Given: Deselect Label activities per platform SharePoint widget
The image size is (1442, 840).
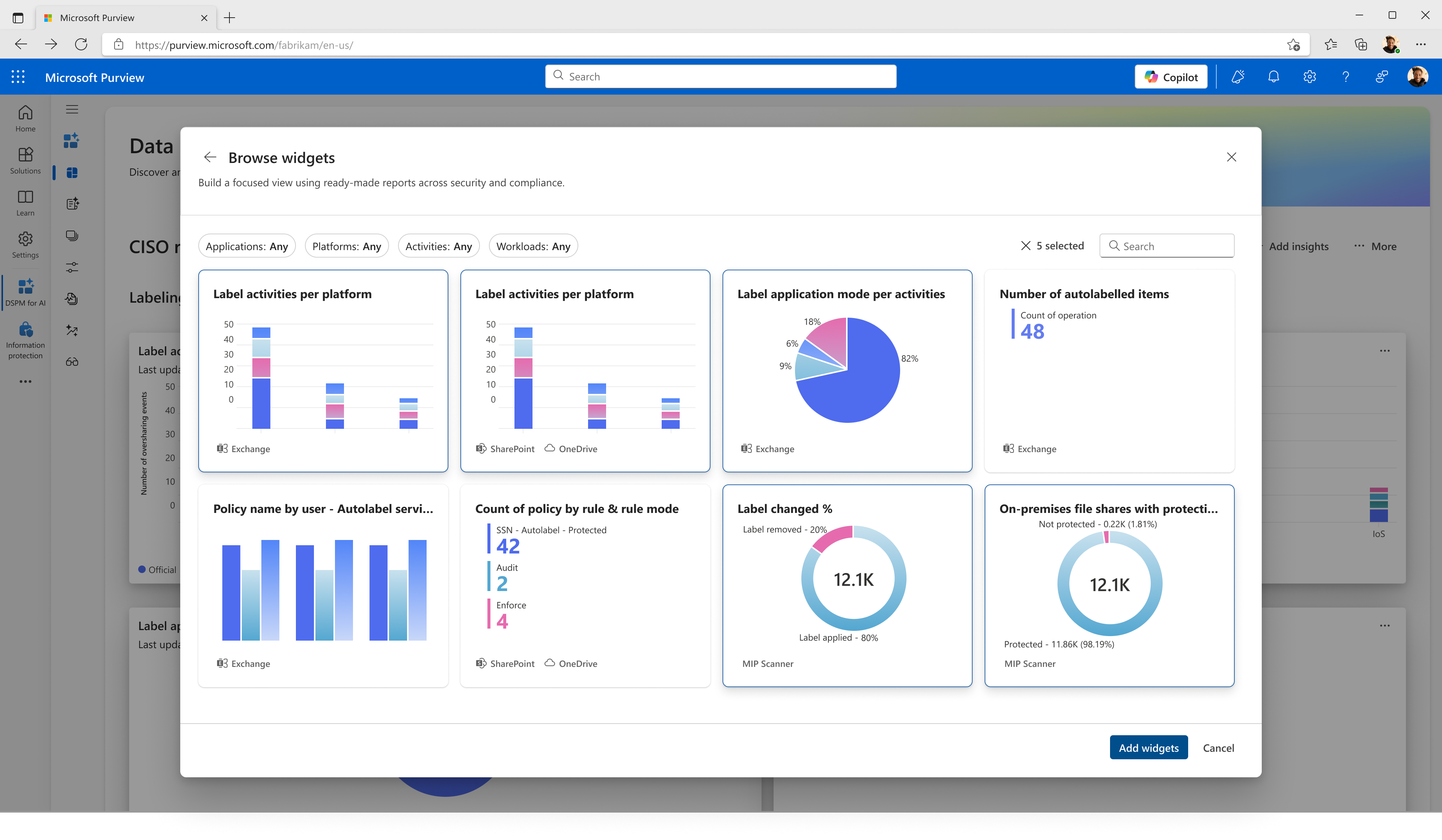Looking at the screenshot, I should (x=585, y=371).
